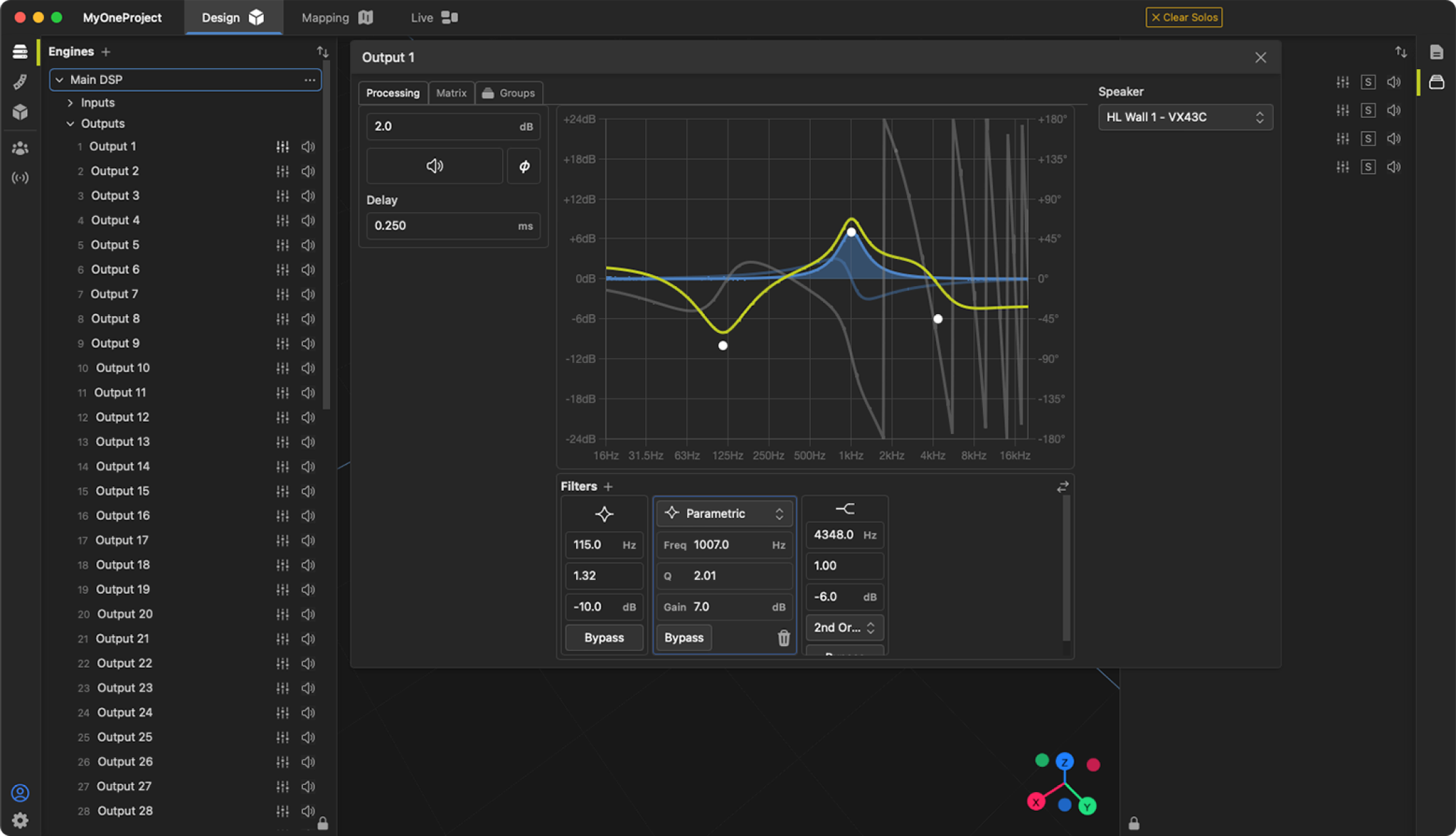The image size is (1456, 836).
Task: Click the Clear Solos button
Action: [x=1184, y=18]
